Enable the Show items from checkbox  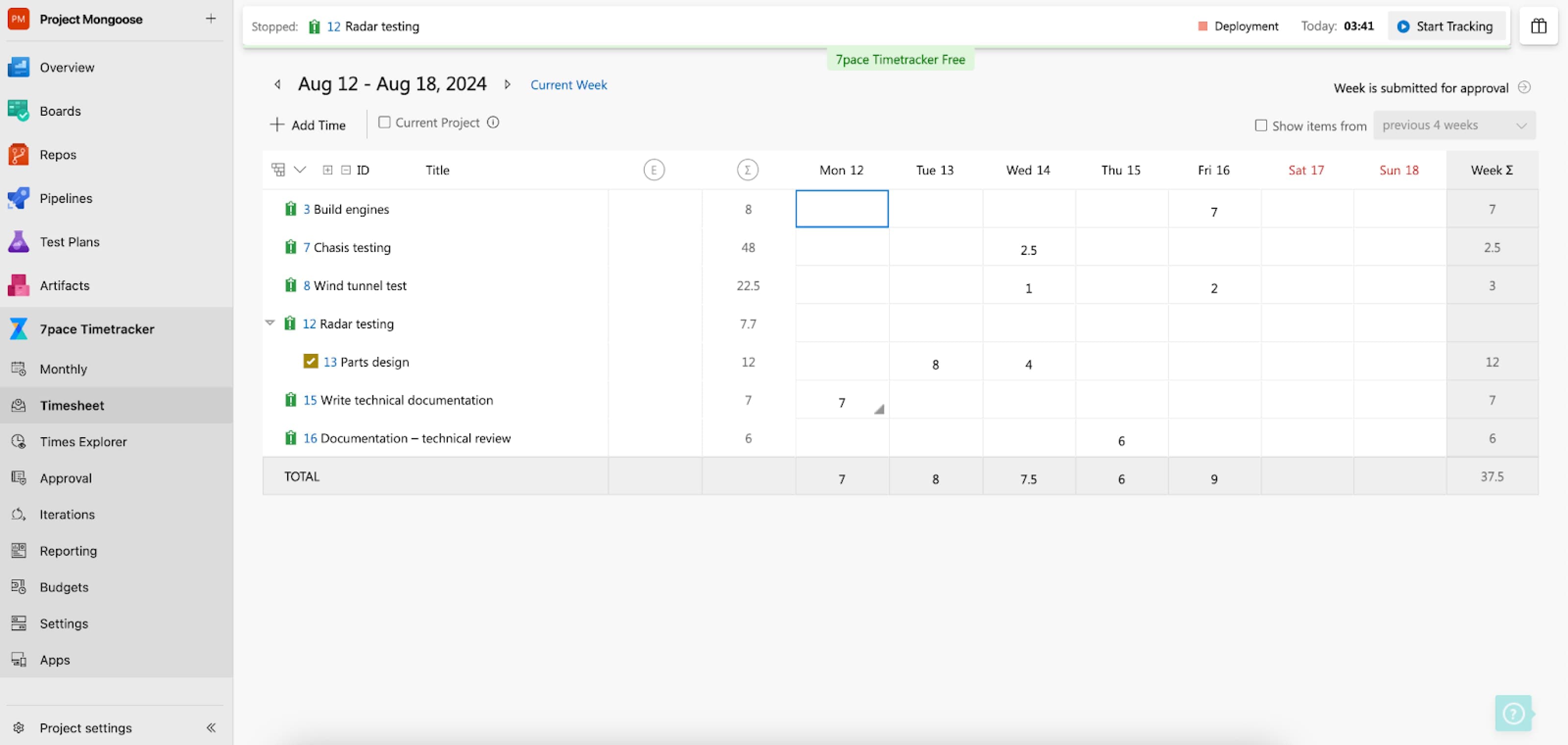click(1261, 125)
